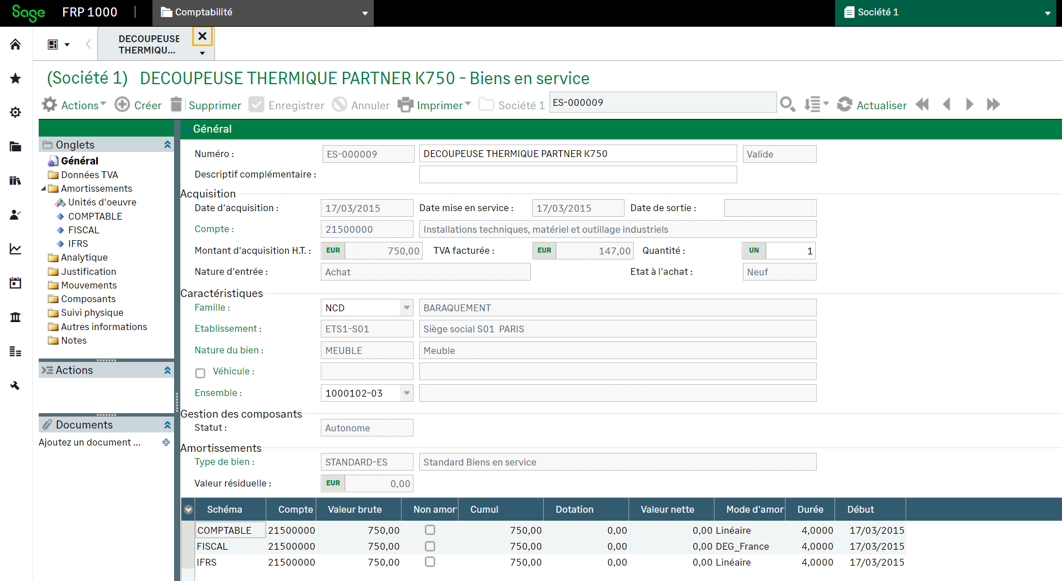Switch to the DECOUPEUSE THERMIQUE tab
The height and width of the screenshot is (581, 1062).
pyautogui.click(x=147, y=43)
